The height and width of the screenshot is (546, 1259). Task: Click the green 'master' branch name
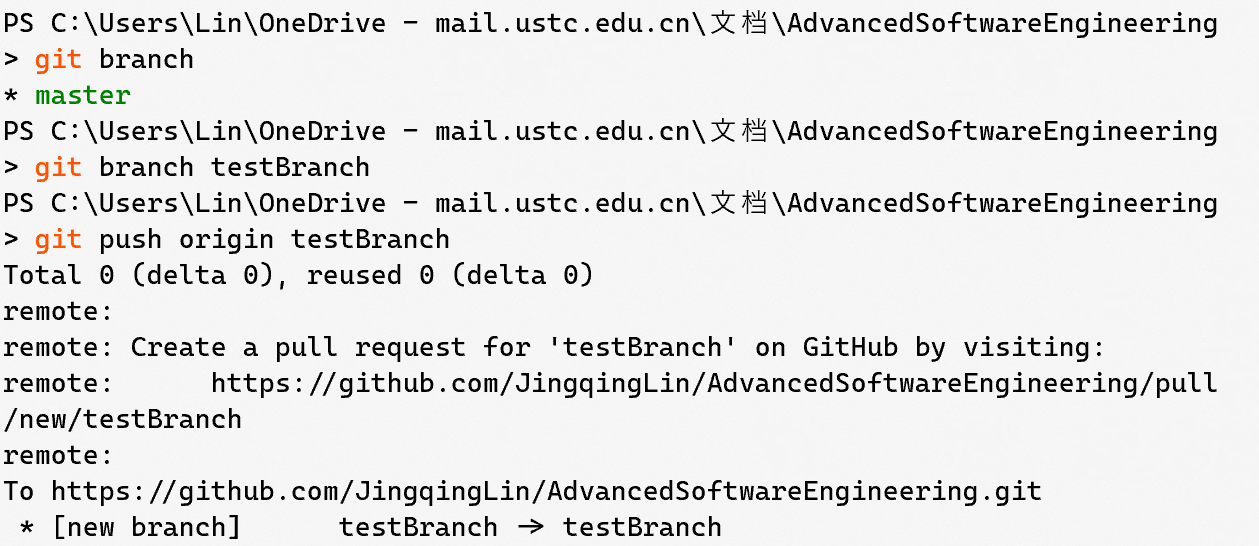[x=83, y=95]
